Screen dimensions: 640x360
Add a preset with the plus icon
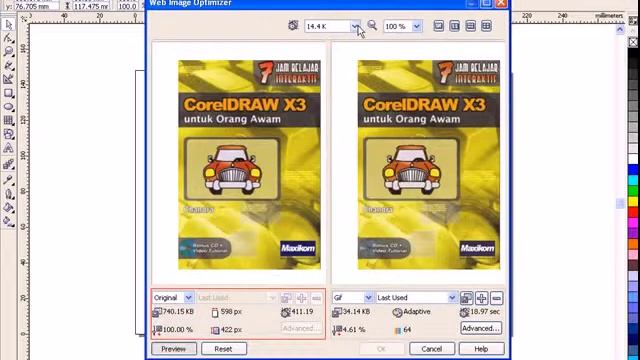pos(482,298)
